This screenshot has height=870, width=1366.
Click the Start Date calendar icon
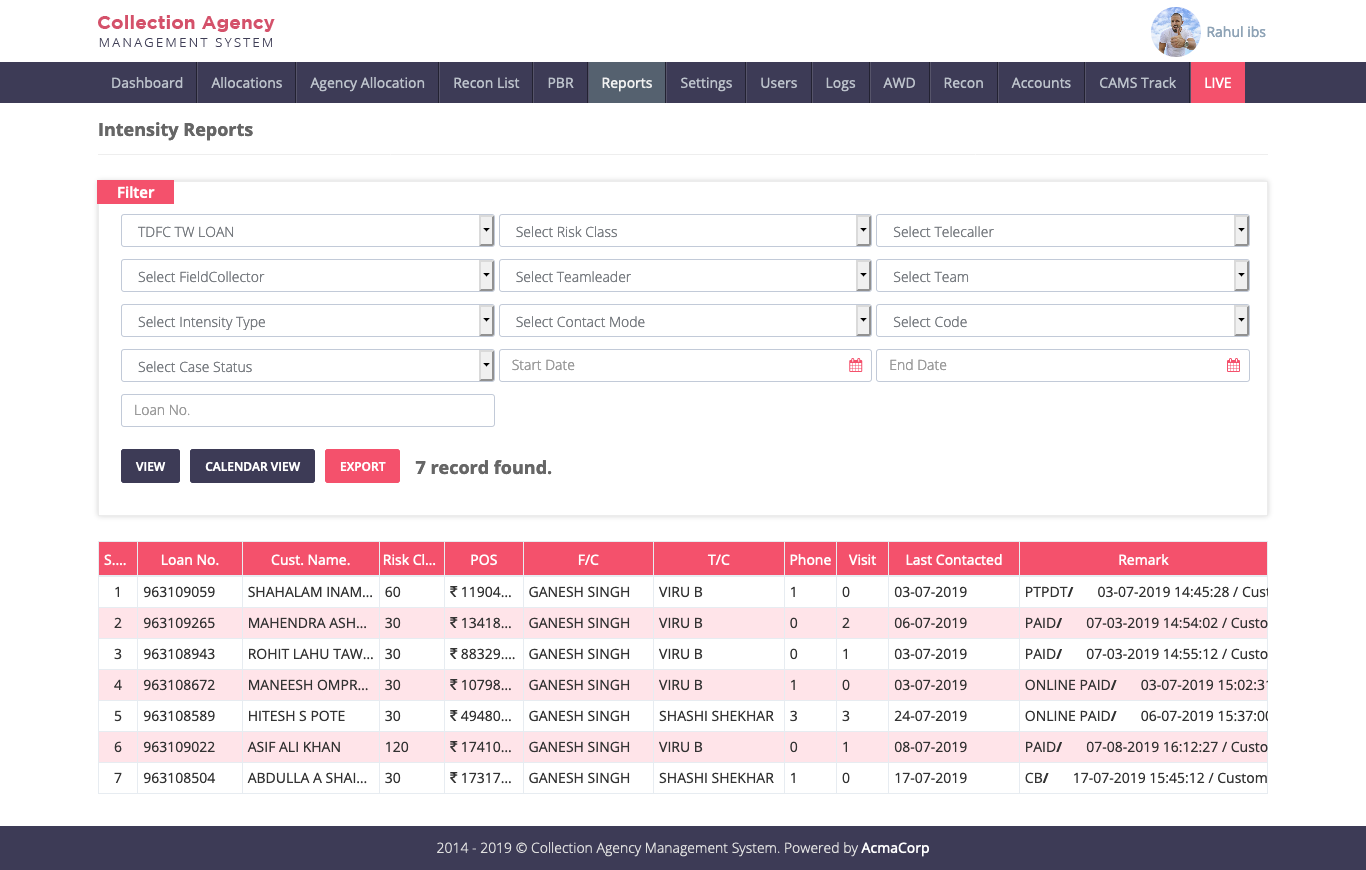click(x=855, y=366)
